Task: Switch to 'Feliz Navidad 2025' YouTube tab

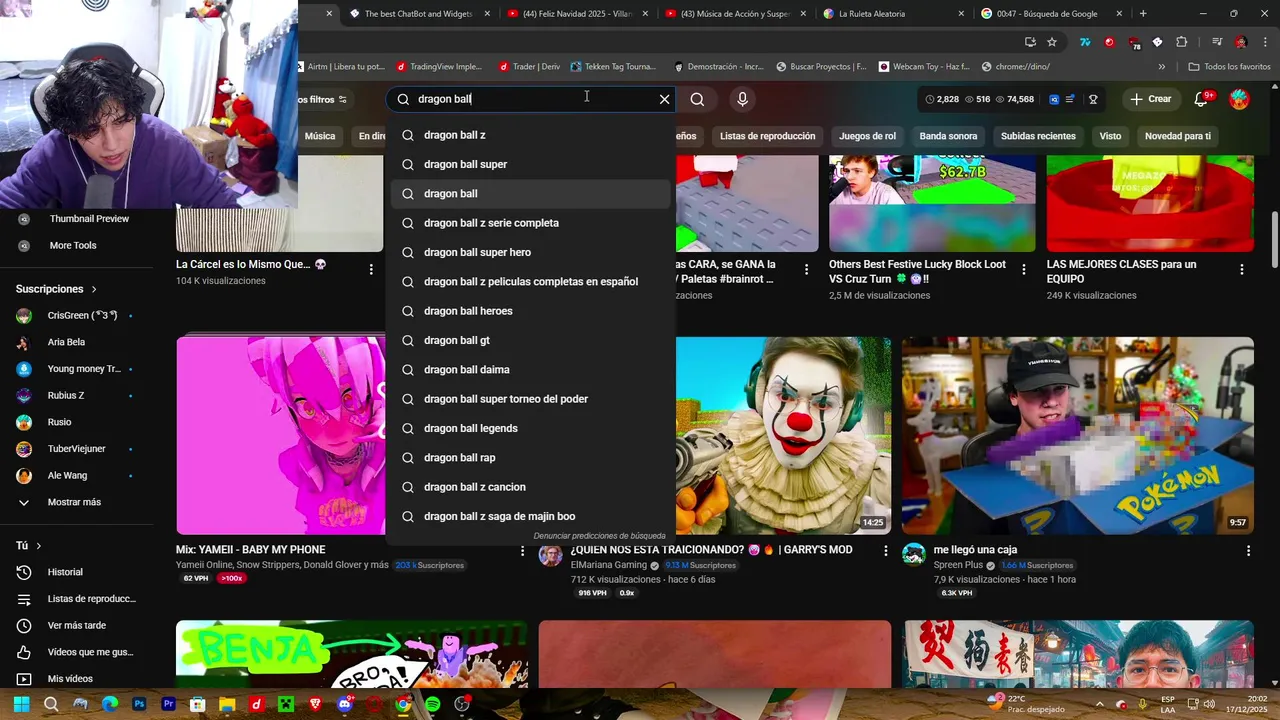Action: pyautogui.click(x=578, y=14)
